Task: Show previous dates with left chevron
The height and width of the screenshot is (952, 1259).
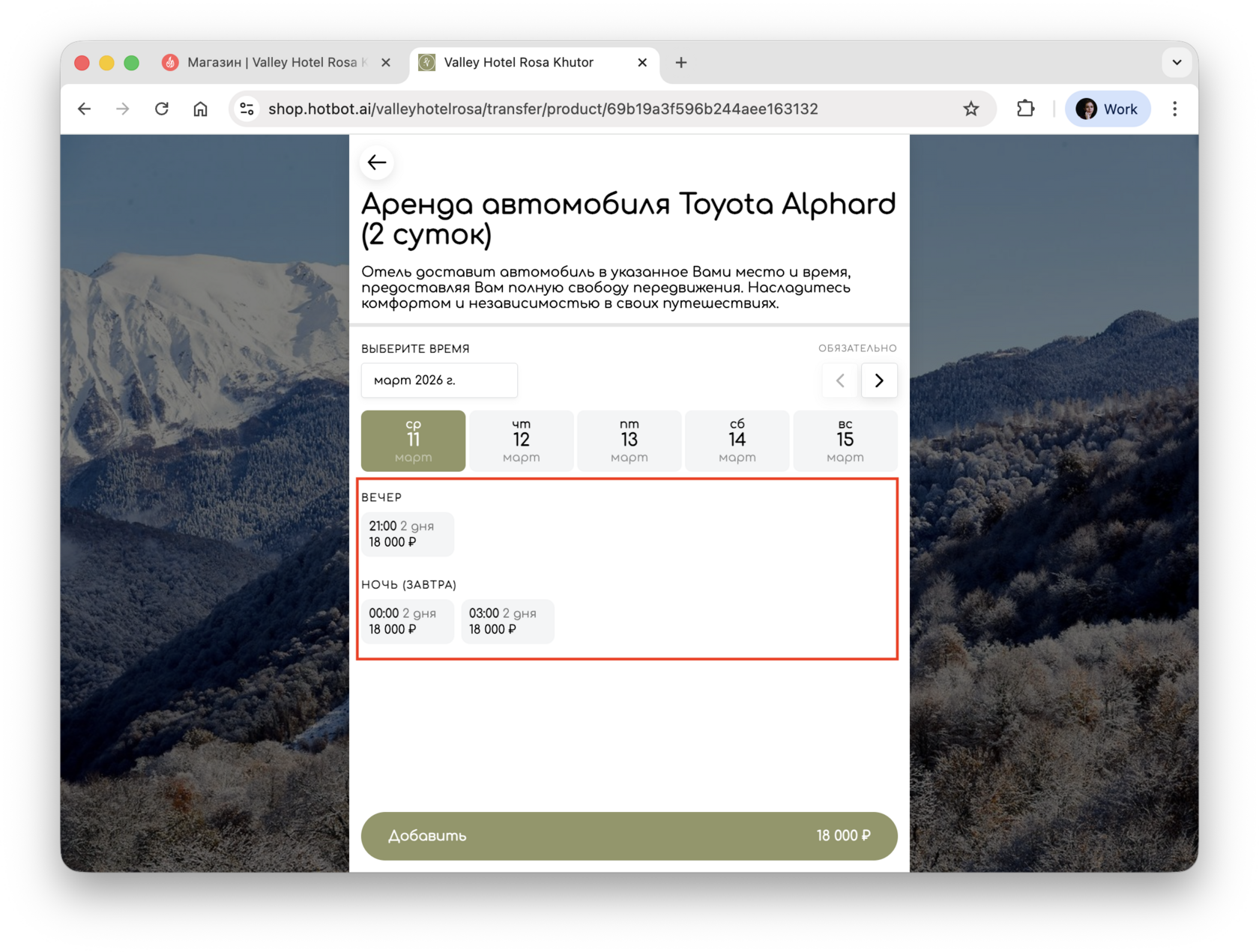Action: (840, 381)
